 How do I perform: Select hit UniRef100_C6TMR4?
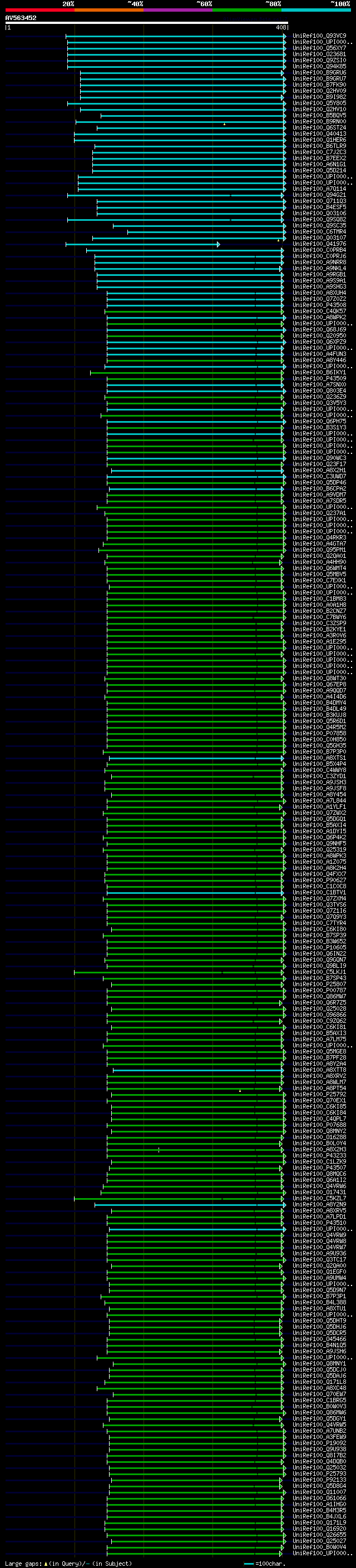pyautogui.click(x=319, y=231)
